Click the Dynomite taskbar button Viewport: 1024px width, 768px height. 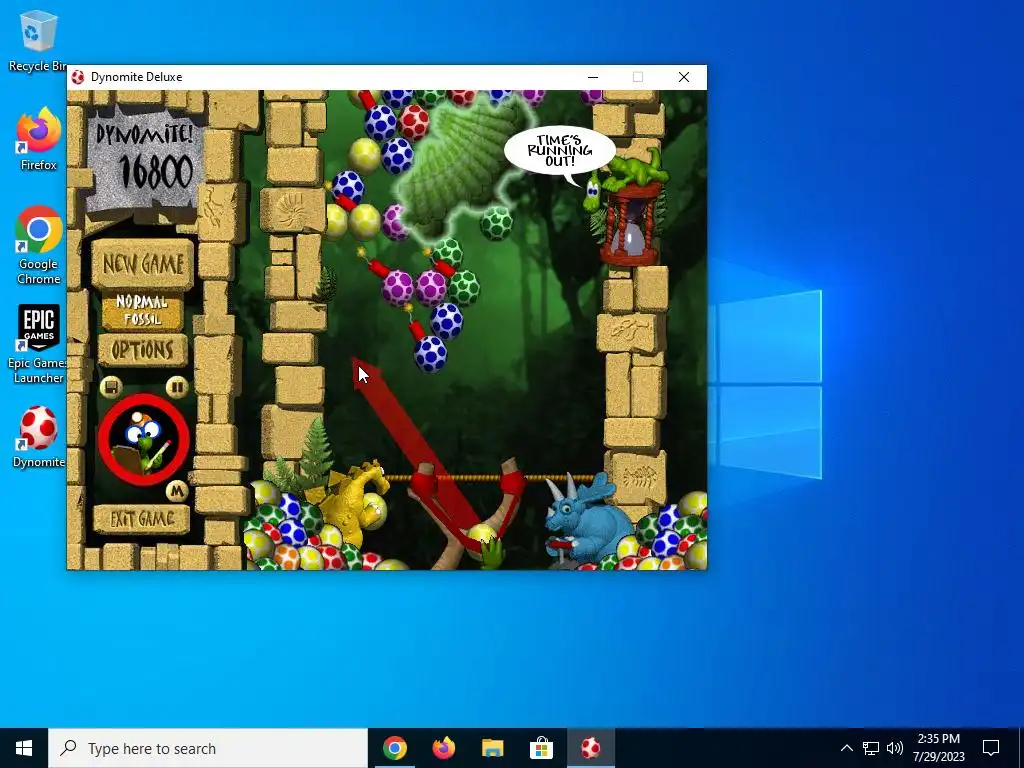[590, 748]
